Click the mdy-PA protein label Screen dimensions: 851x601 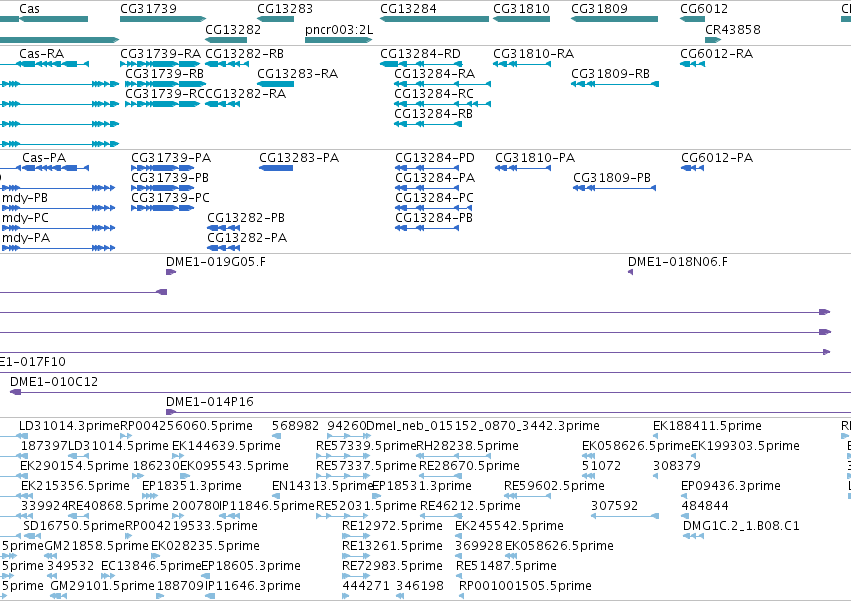(x=26, y=238)
